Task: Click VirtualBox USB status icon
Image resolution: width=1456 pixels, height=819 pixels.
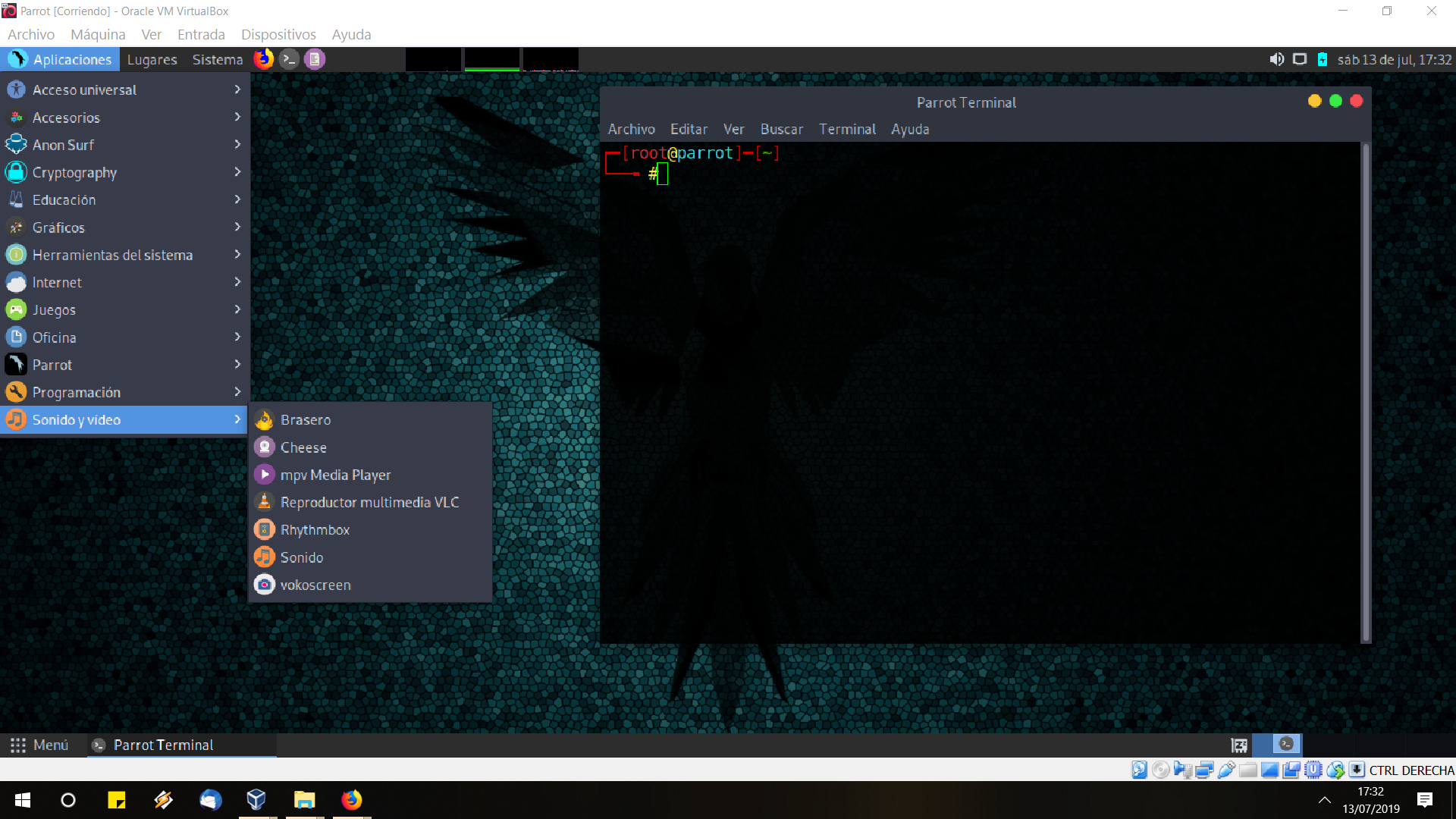Action: [1226, 770]
